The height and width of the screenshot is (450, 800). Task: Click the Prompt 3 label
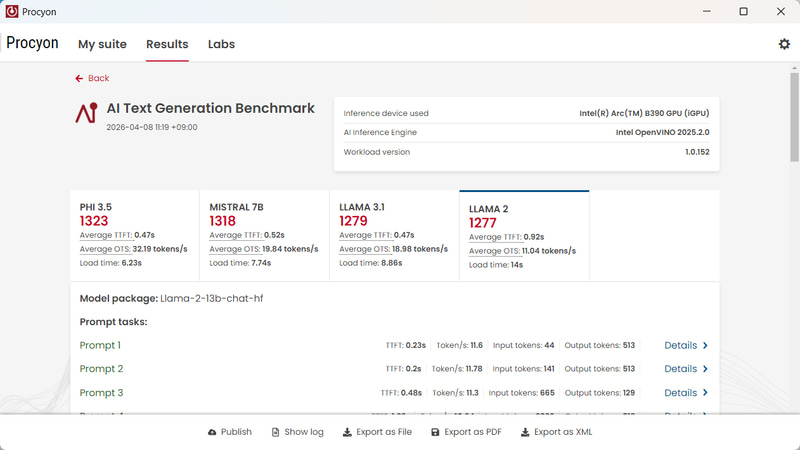[101, 393]
